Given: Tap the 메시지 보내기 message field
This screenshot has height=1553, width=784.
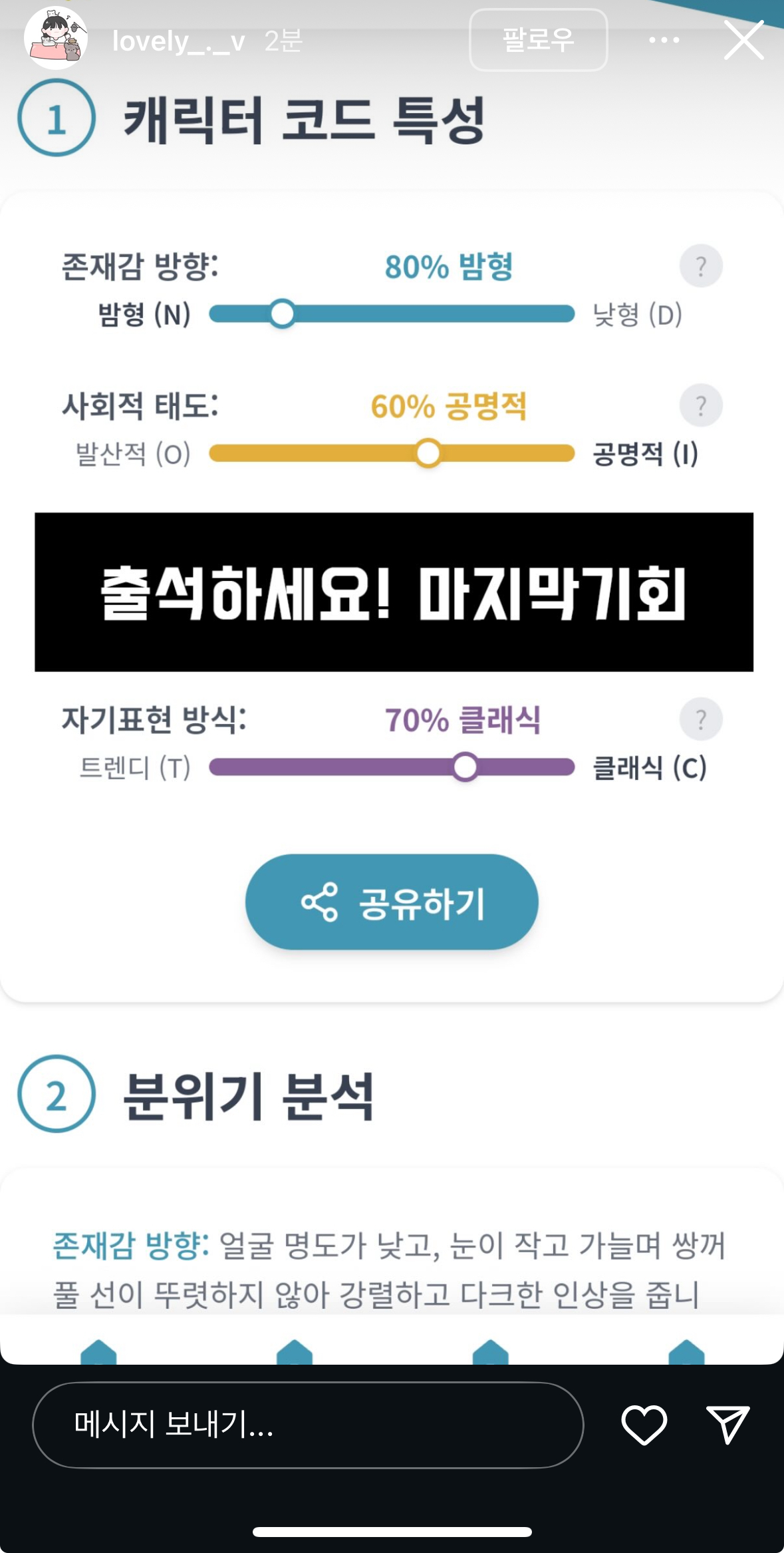Looking at the screenshot, I should [307, 1425].
